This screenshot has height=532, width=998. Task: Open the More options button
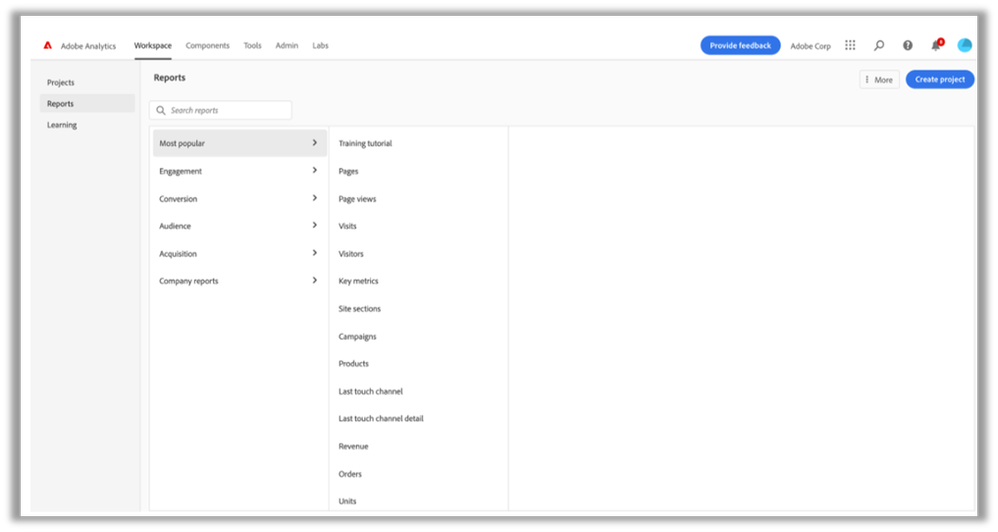(879, 79)
